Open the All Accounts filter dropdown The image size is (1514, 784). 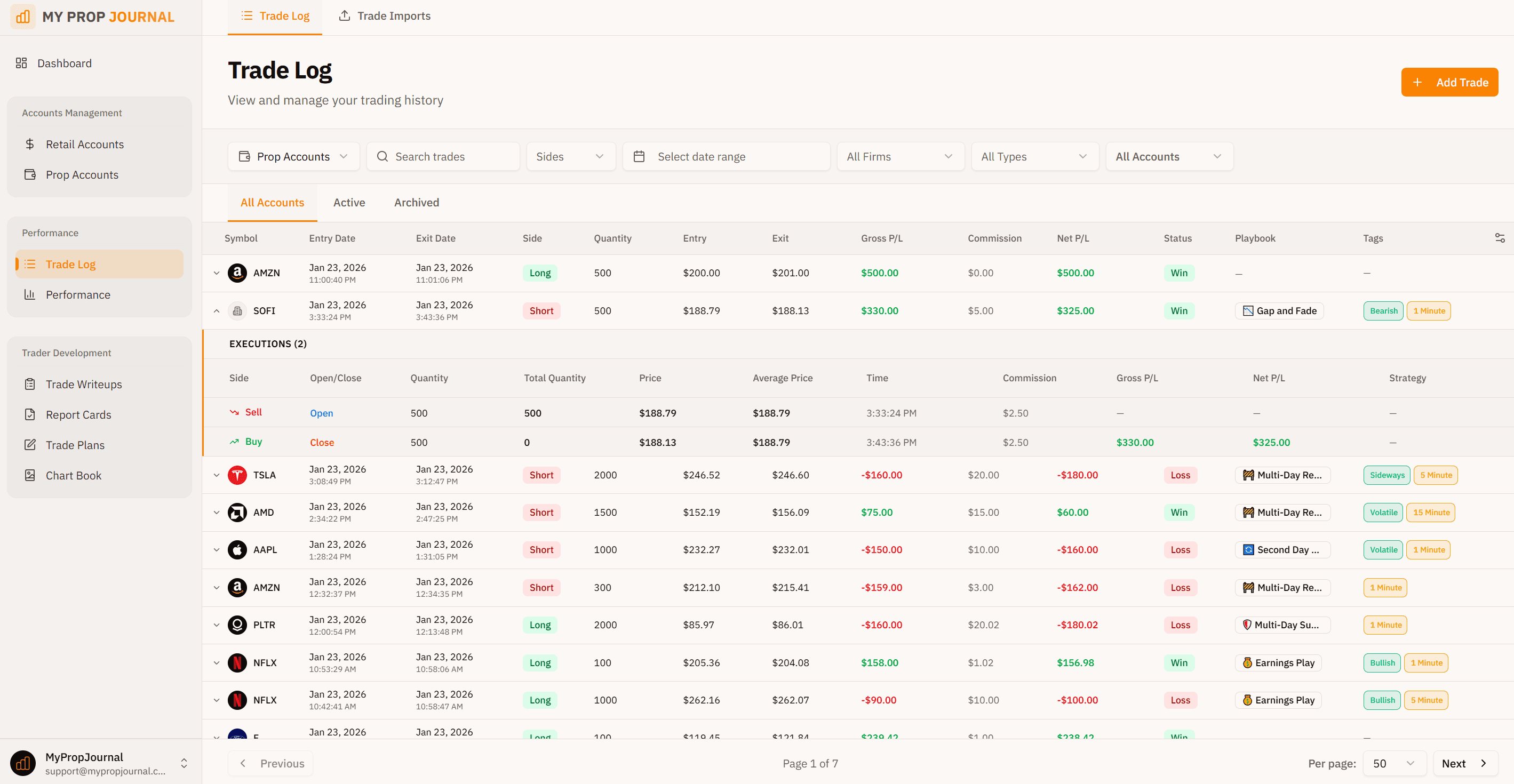1169,156
